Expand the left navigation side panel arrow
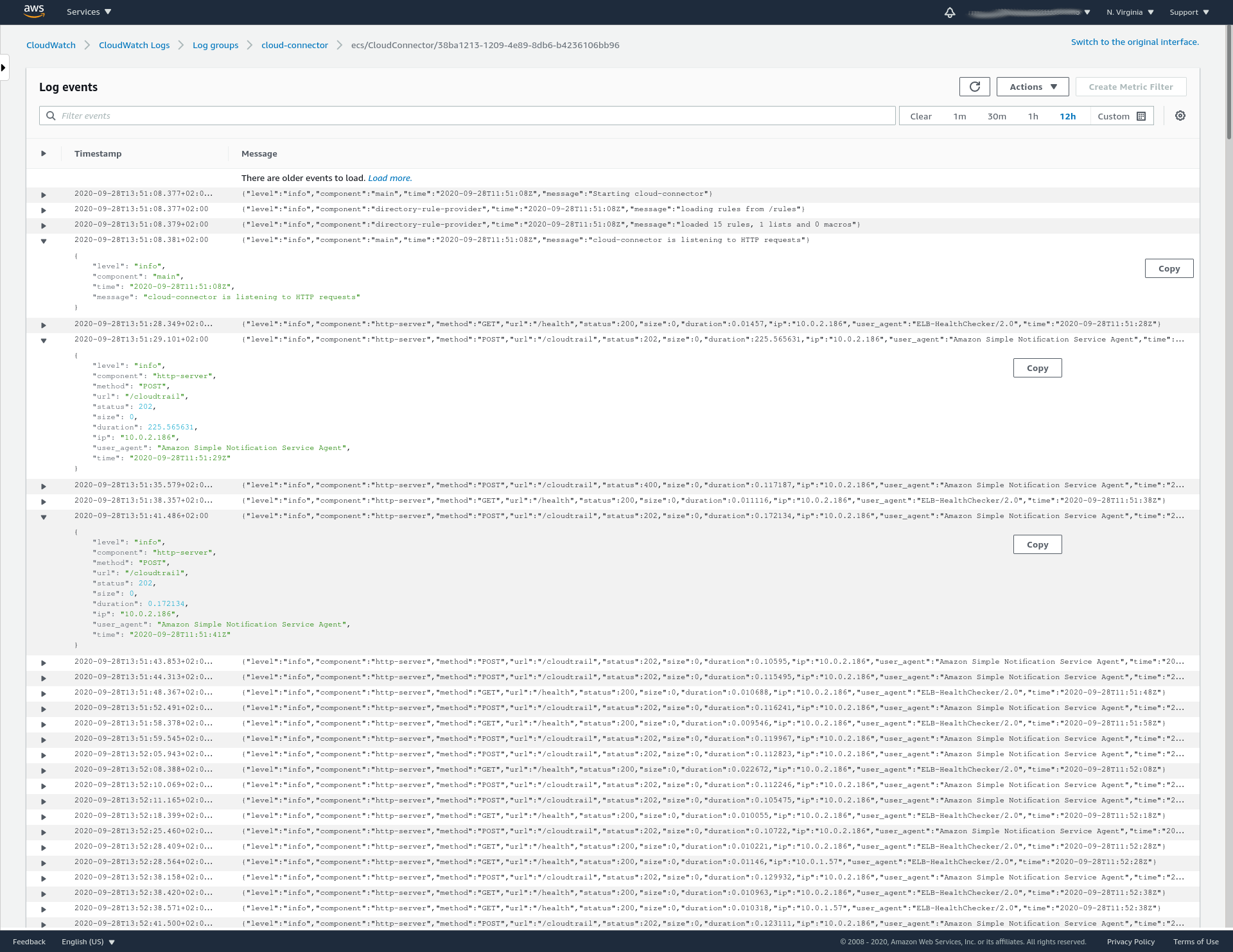The height and width of the screenshot is (952, 1233). pyautogui.click(x=4, y=67)
